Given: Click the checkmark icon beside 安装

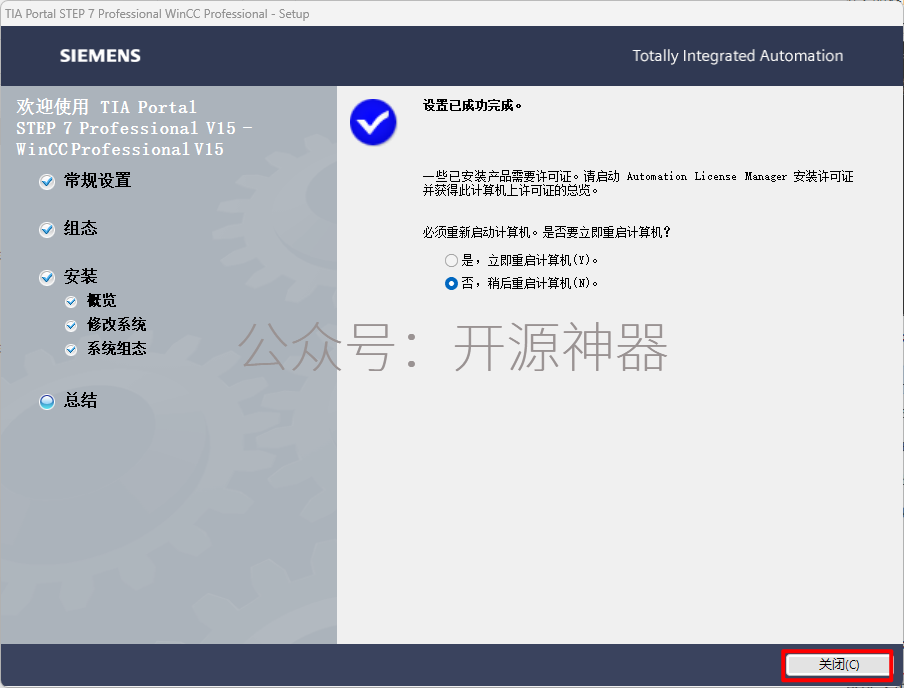Looking at the screenshot, I should [47, 277].
